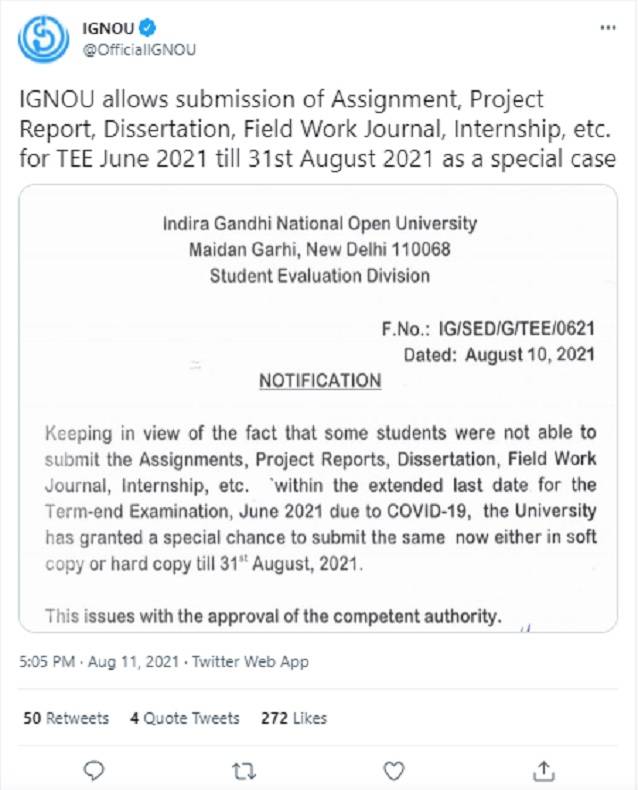Click the NOTIFICATION heading in the image
The image size is (638, 790).
tap(320, 381)
